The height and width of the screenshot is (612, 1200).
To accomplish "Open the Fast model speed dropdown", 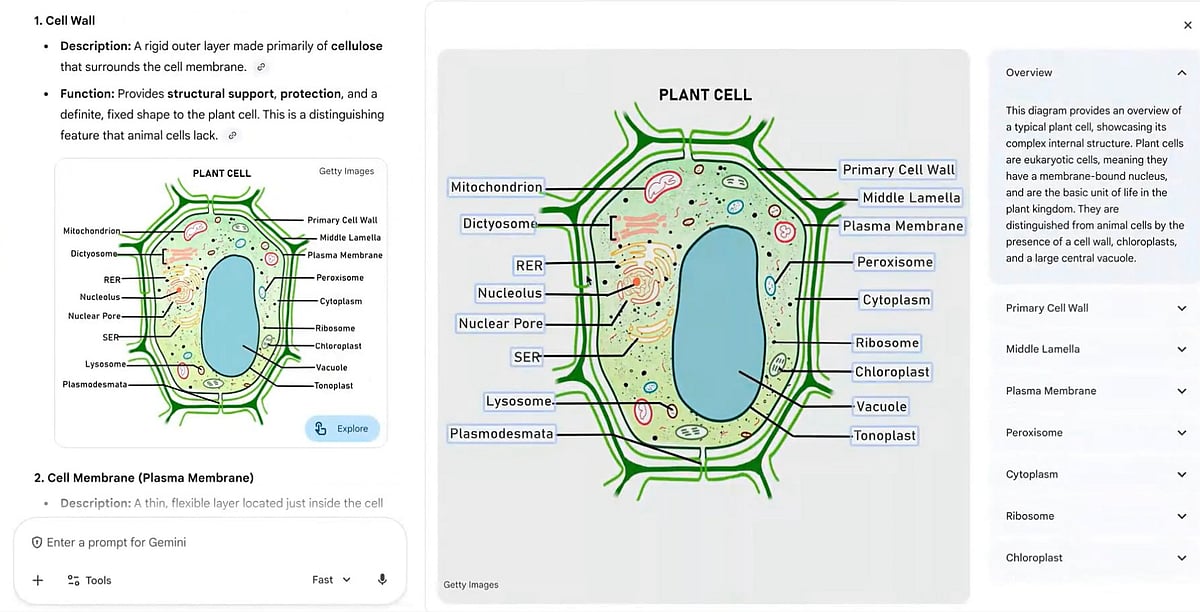I will (331, 579).
